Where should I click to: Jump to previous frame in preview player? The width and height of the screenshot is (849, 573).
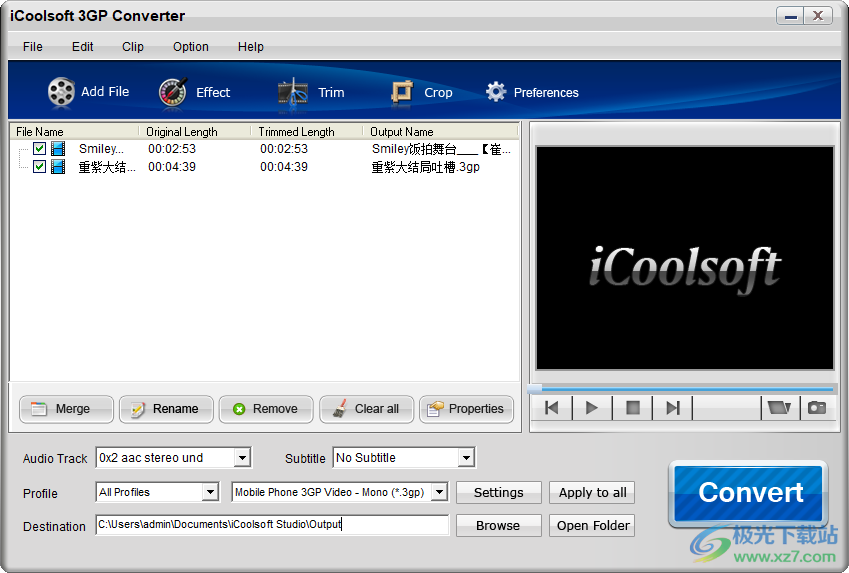click(552, 408)
